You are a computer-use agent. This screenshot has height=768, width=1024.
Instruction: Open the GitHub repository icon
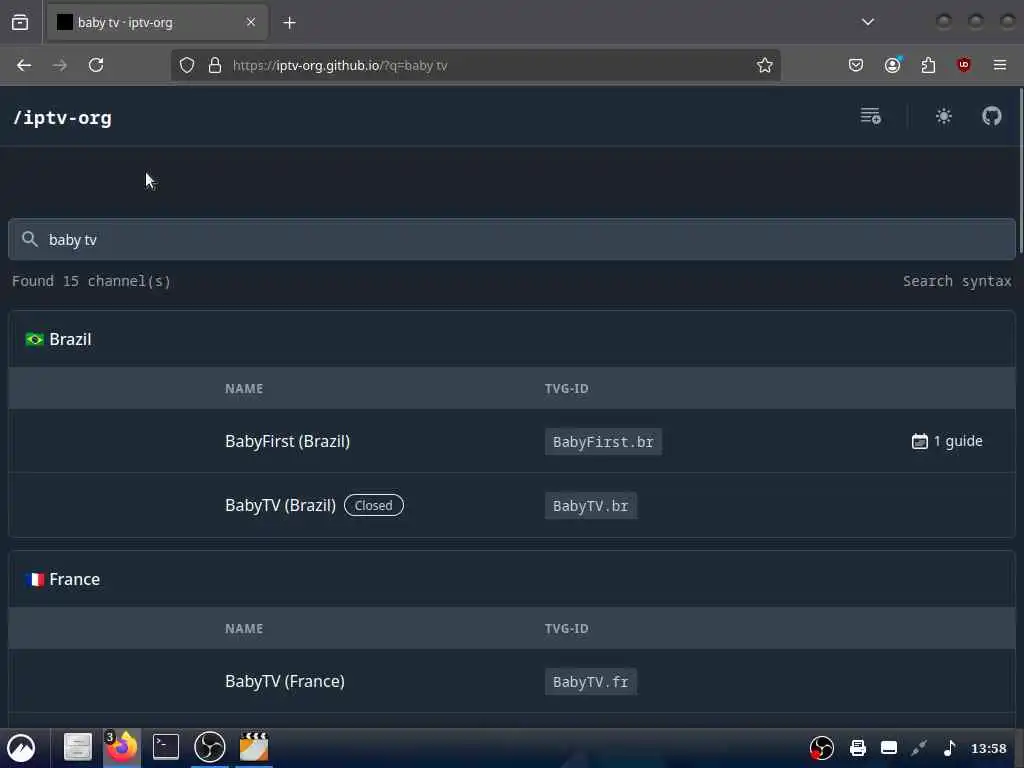point(991,116)
